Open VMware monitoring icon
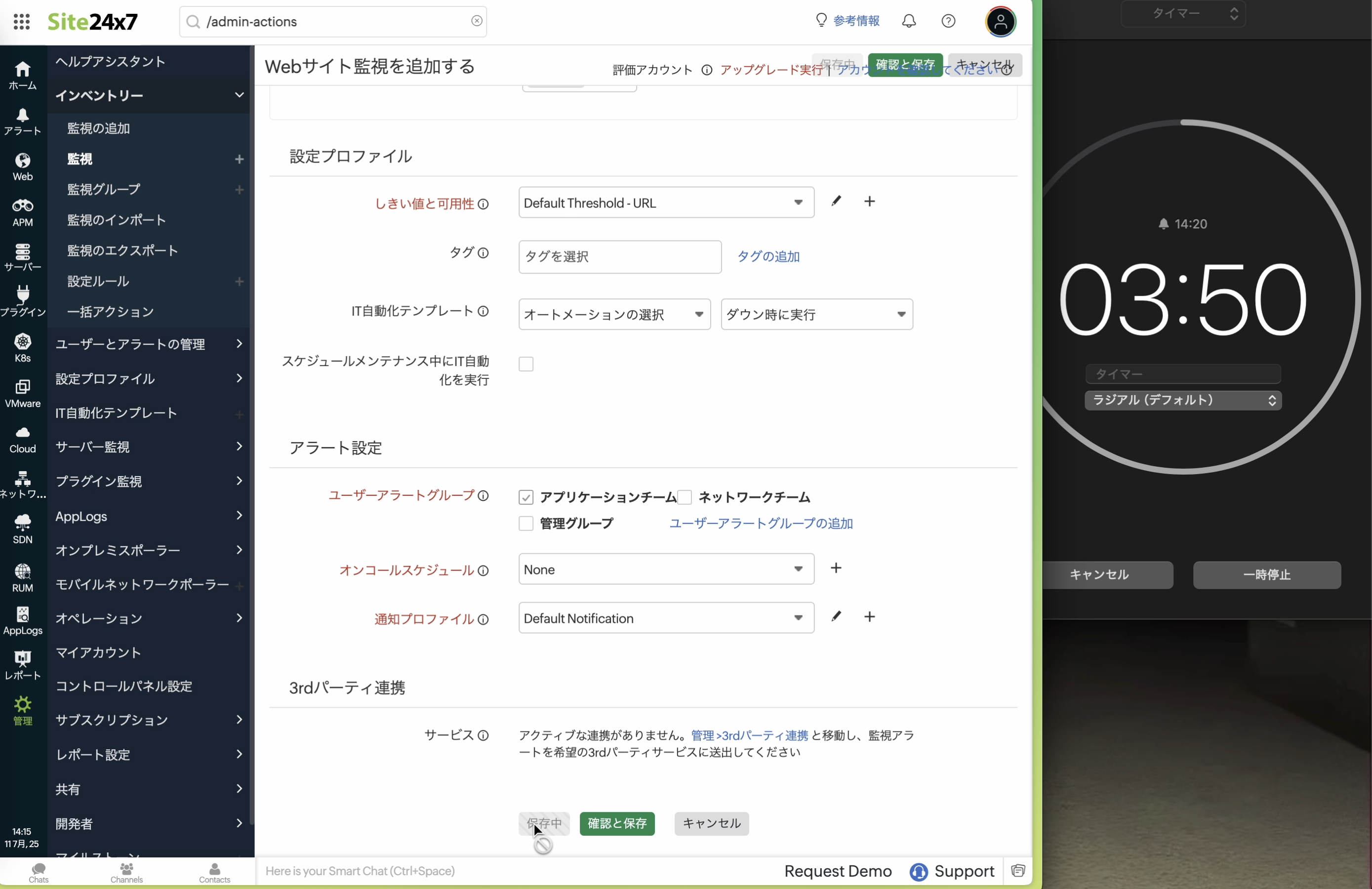Image resolution: width=1372 pixels, height=889 pixels. [23, 393]
